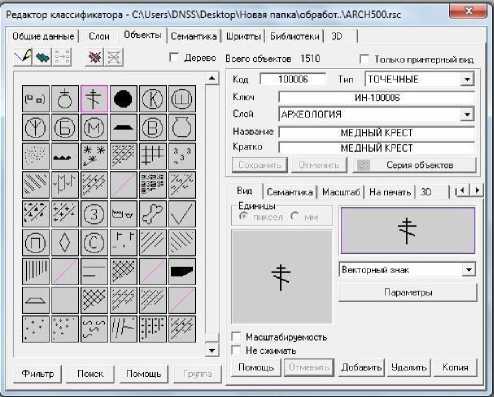Screen dimensions: 494x397
Task: Open Серия объектов button
Action: click(x=414, y=165)
